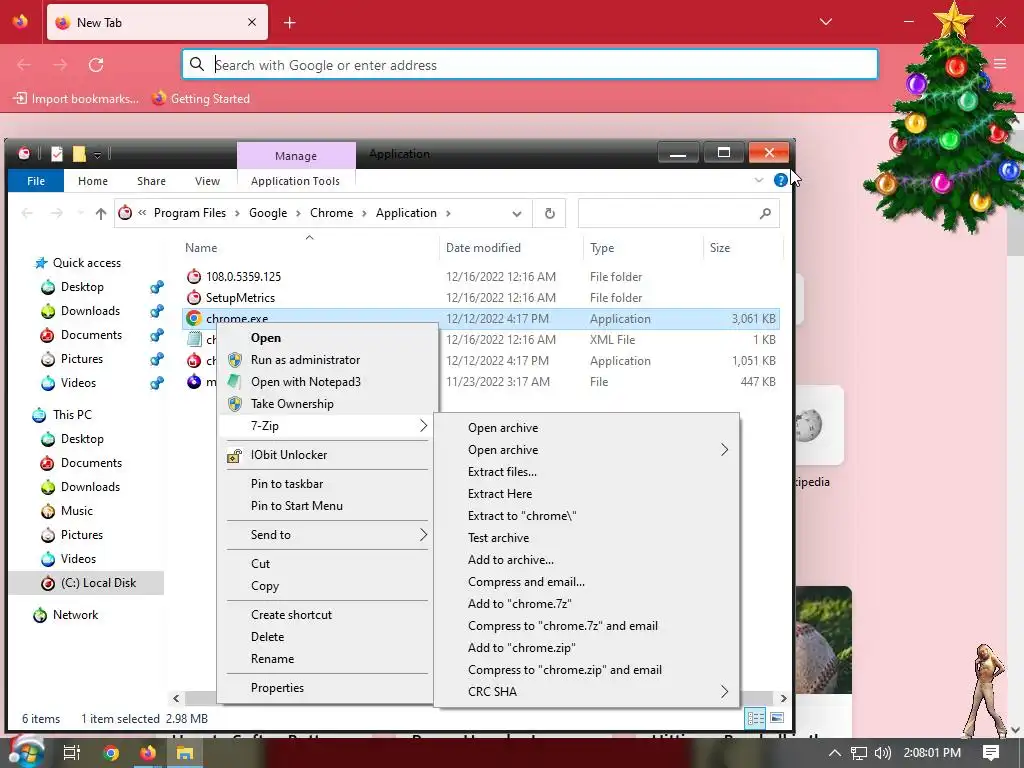This screenshot has height=768, width=1024.
Task: Open Firefox hamburger menu
Action: point(1000,63)
